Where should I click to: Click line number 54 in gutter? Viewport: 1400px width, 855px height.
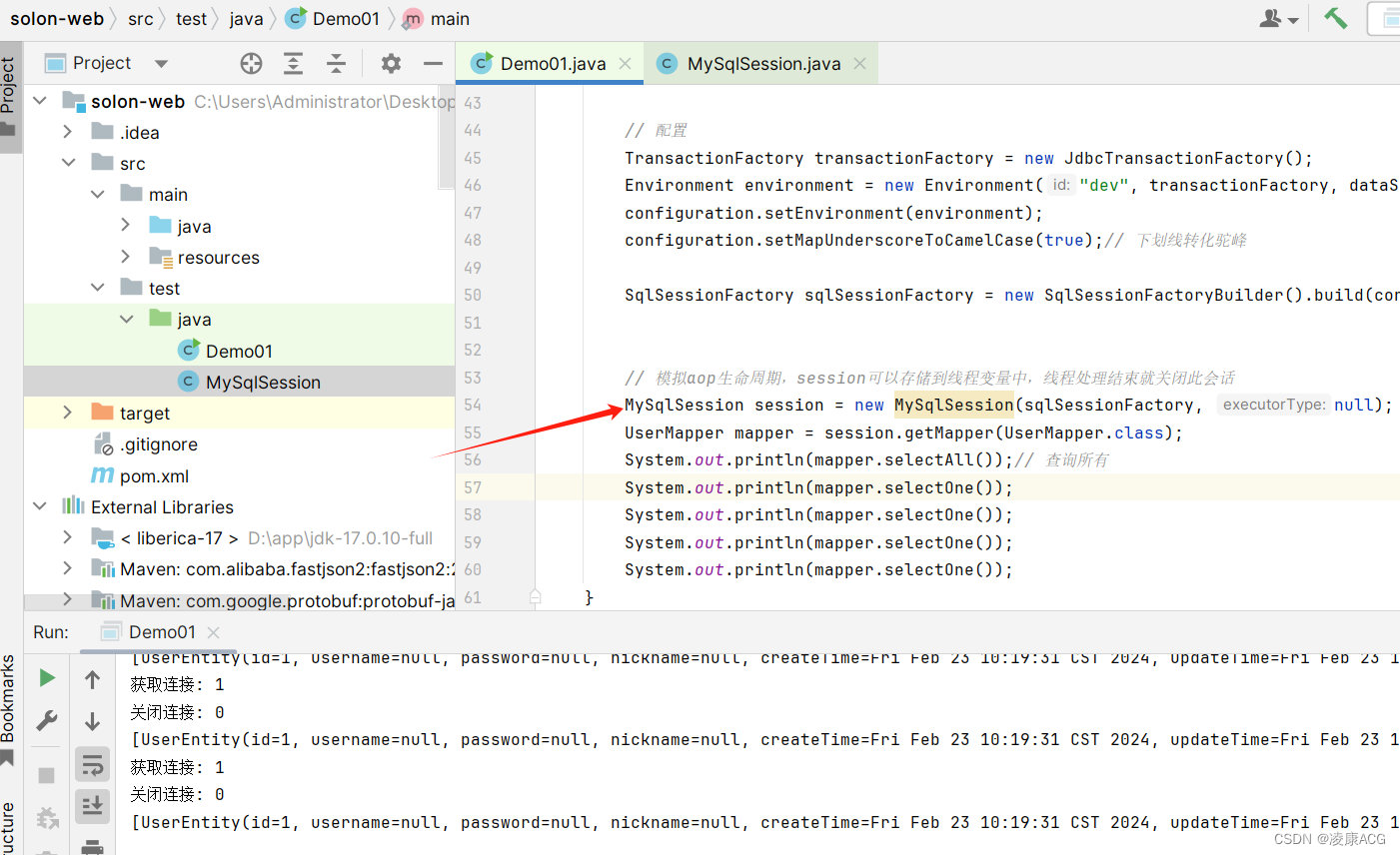click(x=473, y=405)
